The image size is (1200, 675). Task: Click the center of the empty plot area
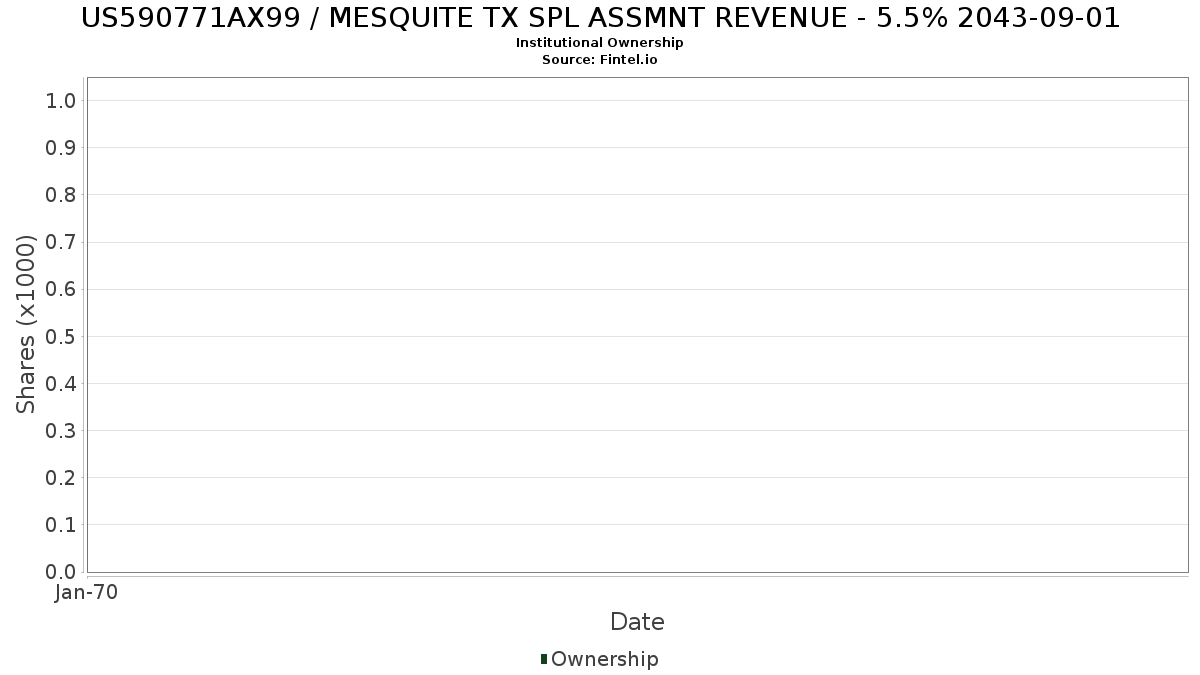tap(638, 325)
